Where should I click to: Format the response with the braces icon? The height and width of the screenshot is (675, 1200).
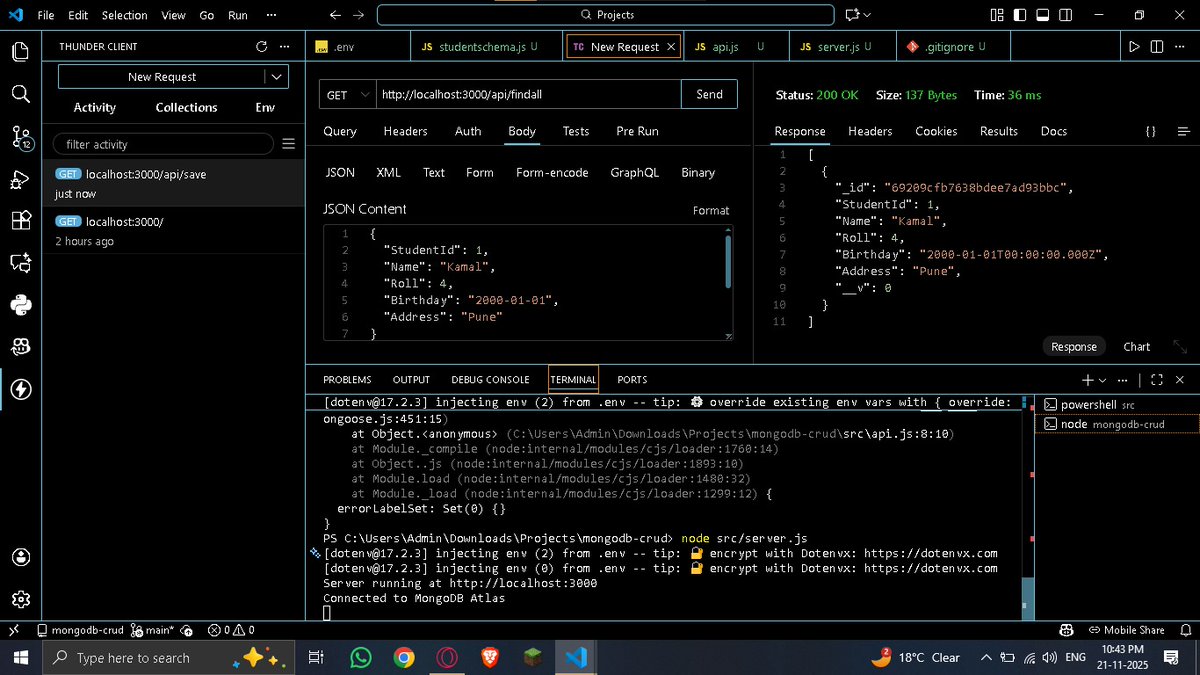[1149, 130]
